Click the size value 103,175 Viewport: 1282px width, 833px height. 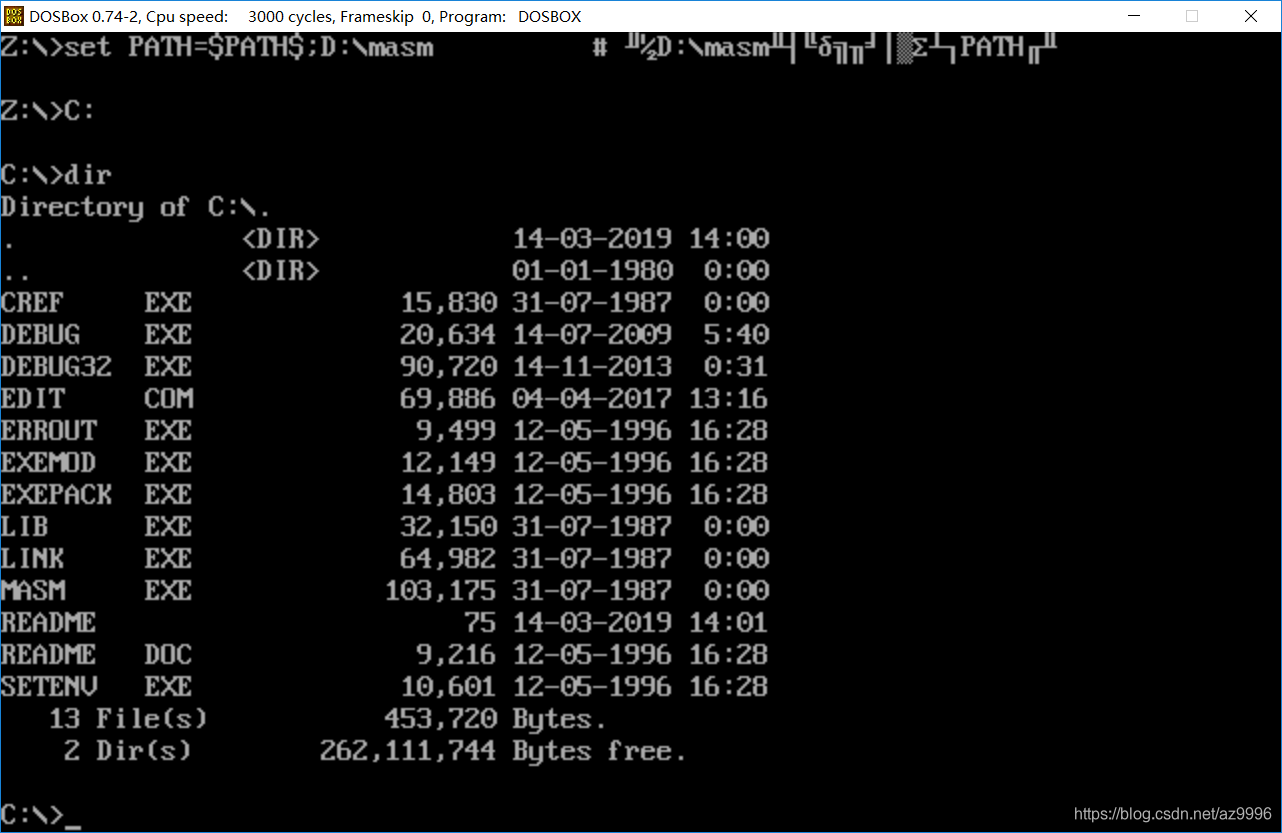pos(440,591)
